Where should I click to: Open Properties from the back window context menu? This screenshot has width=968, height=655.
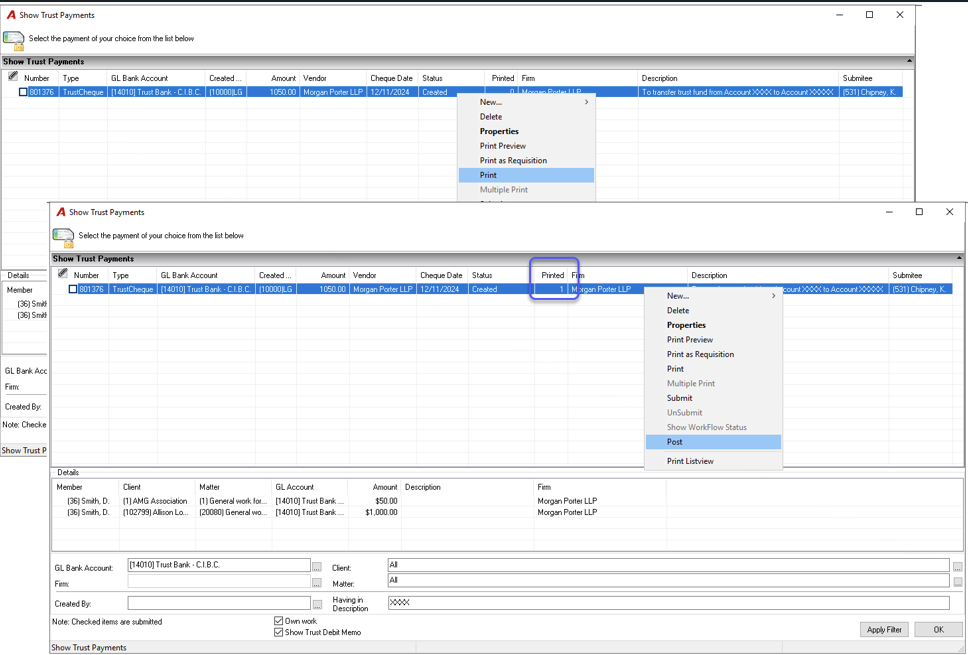[527, 131]
